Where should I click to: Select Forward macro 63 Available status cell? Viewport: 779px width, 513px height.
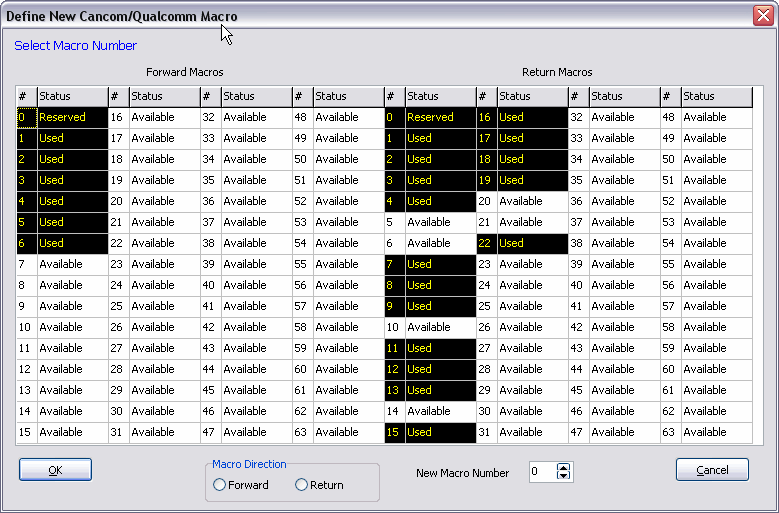pyautogui.click(x=346, y=432)
